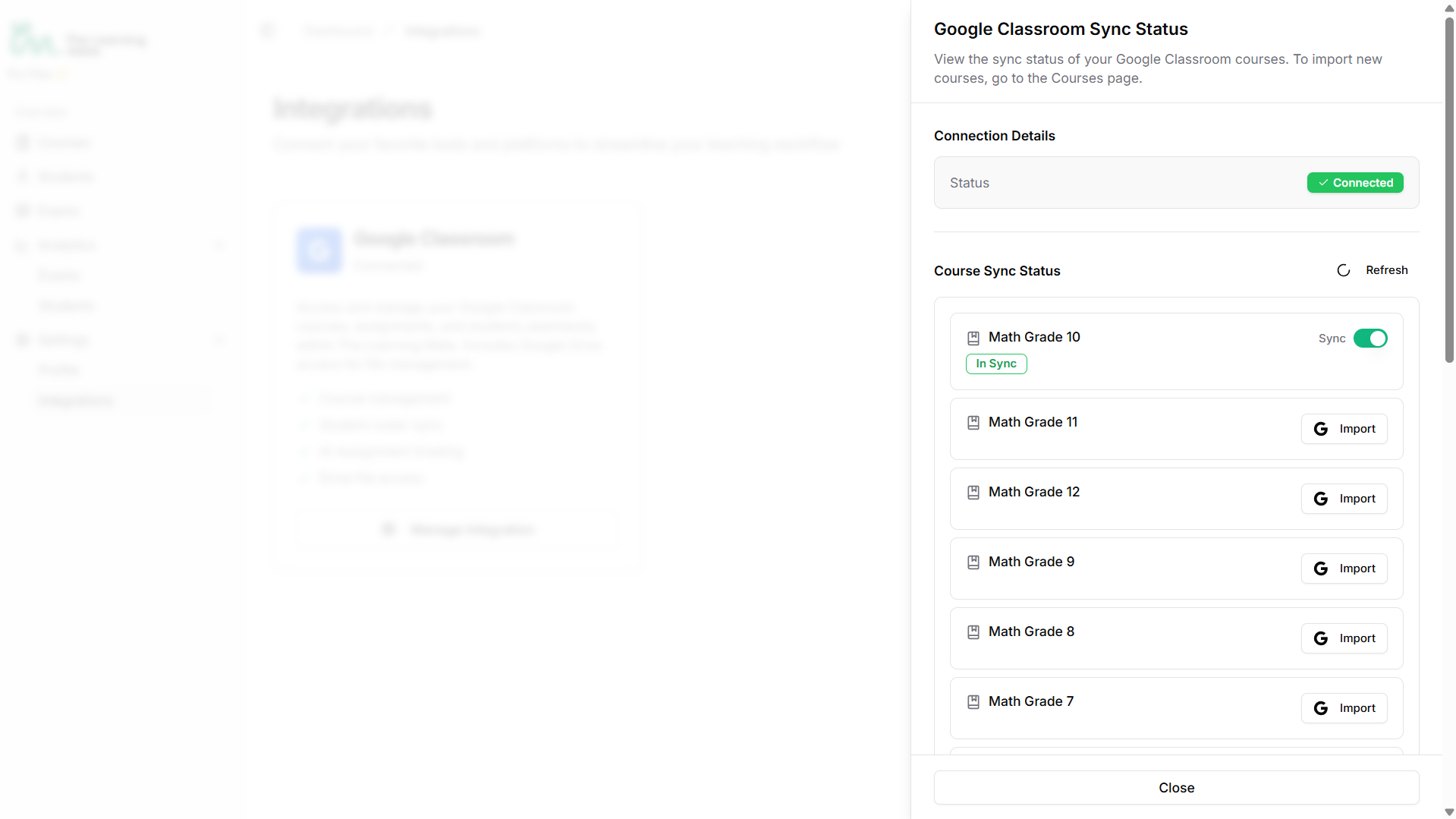Import the Math Grade 12 course

point(1344,499)
